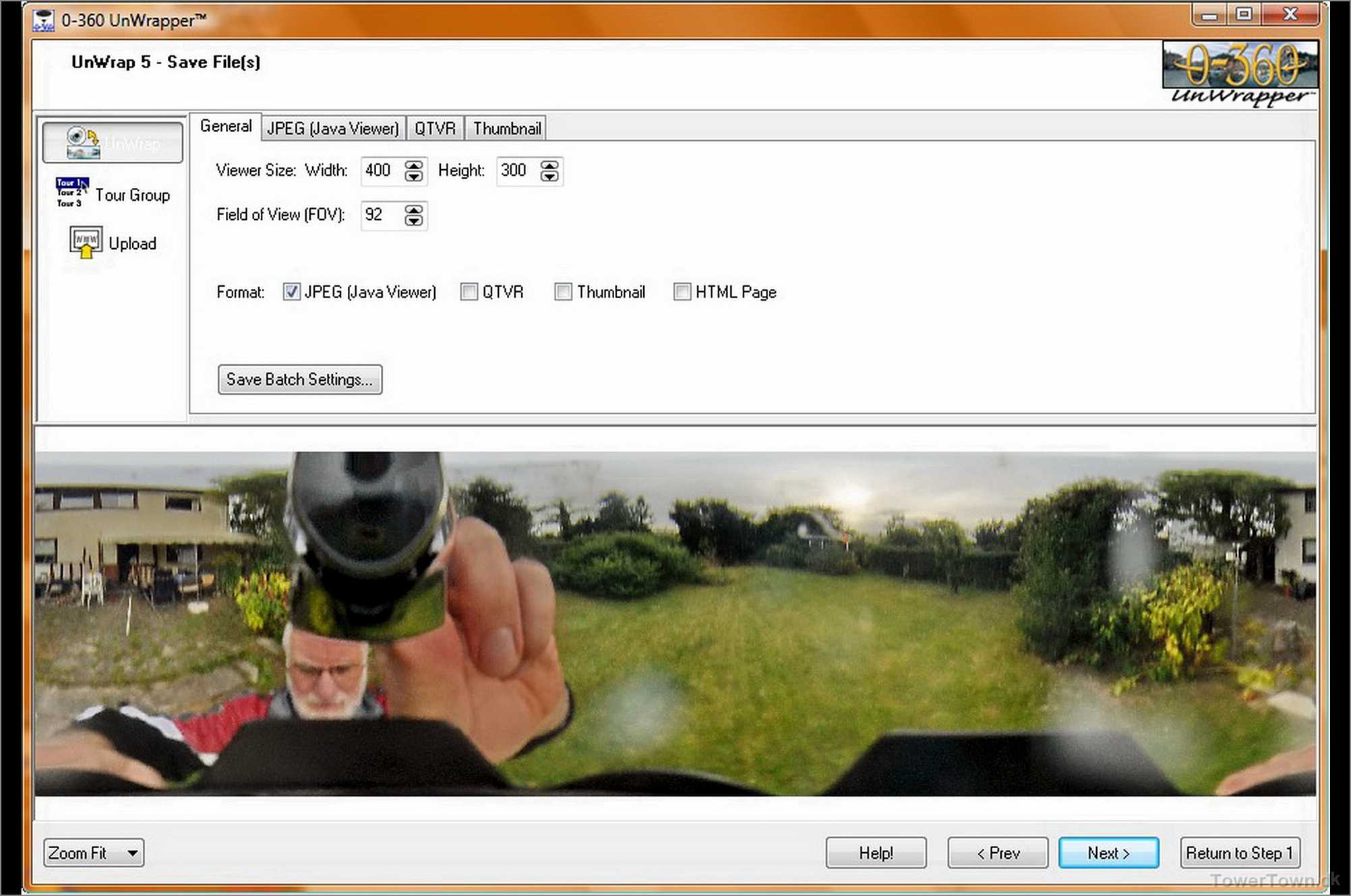Select the Thumbnail tab
Screen dimensions: 1351x896
pos(506,128)
